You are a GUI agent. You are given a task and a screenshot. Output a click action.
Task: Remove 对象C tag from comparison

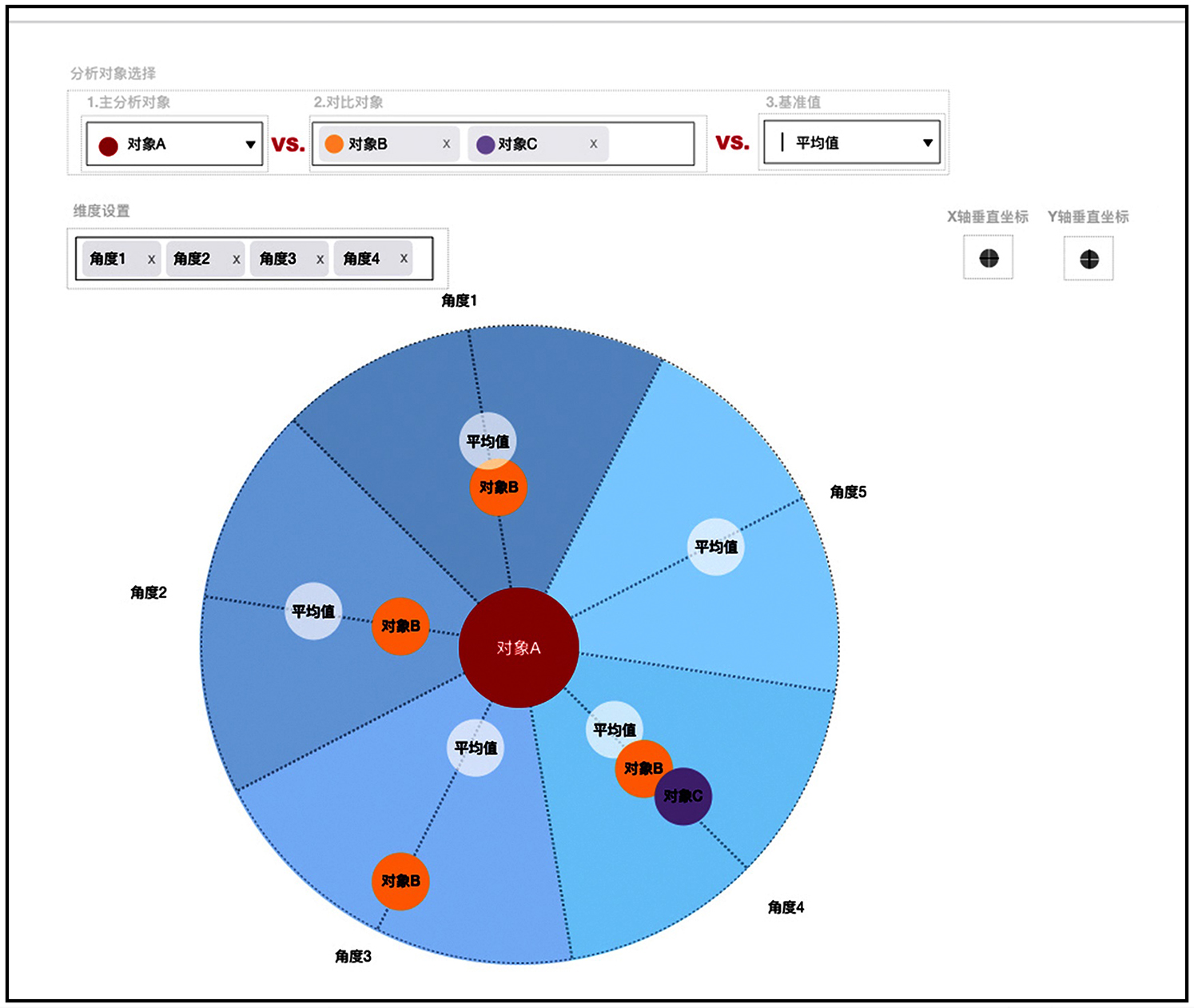point(593,144)
